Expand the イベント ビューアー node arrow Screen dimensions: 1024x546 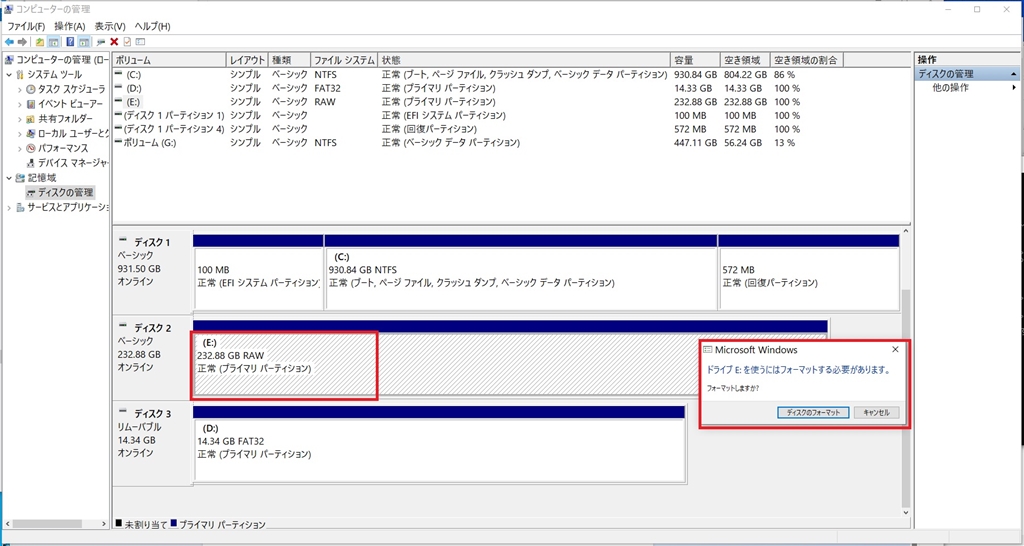pyautogui.click(x=20, y=104)
